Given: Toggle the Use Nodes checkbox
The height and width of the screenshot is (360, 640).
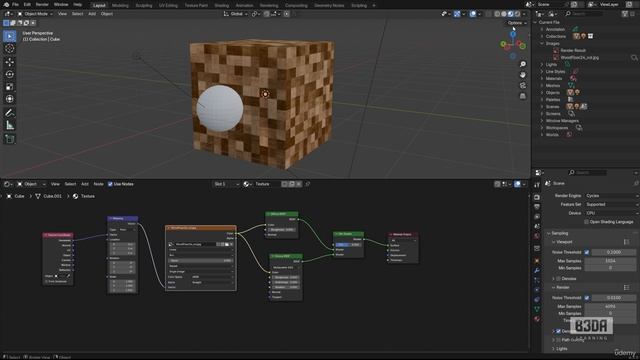Looking at the screenshot, I should 110,184.
